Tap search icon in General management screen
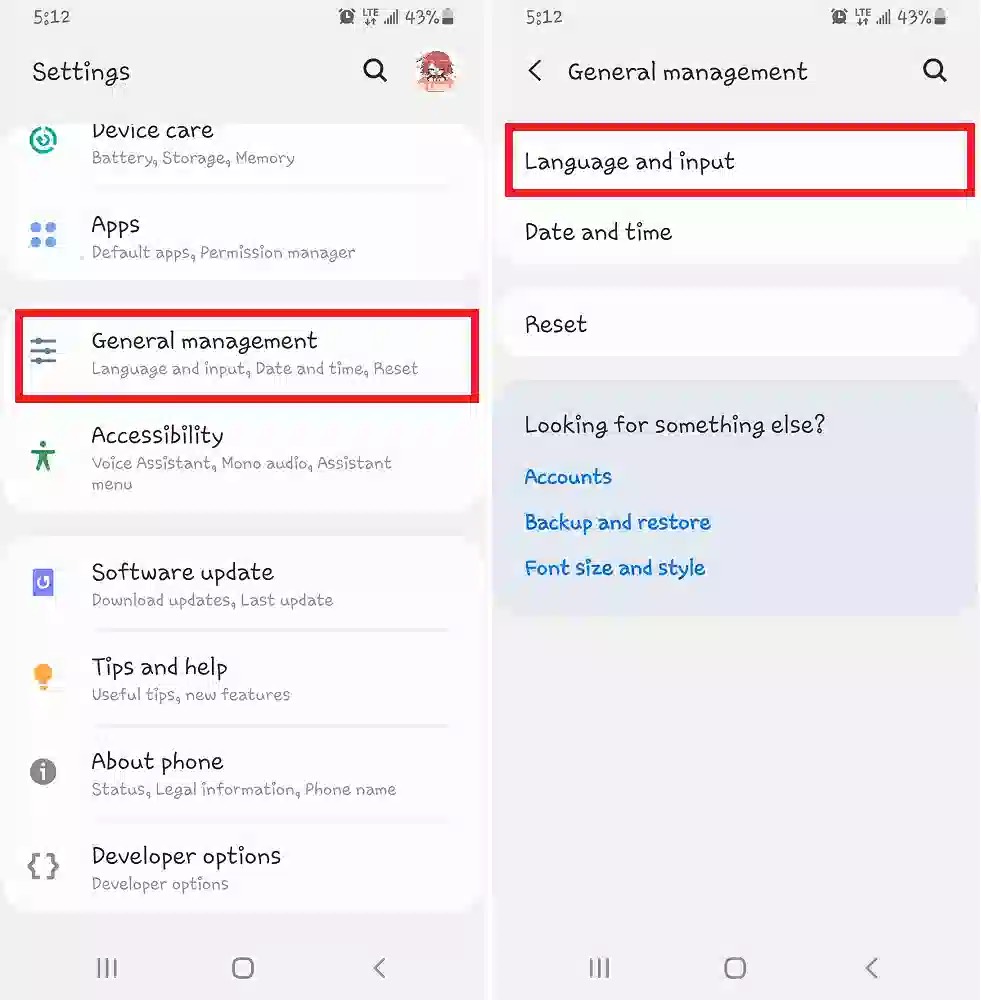The width and height of the screenshot is (981, 1000). [x=934, y=70]
